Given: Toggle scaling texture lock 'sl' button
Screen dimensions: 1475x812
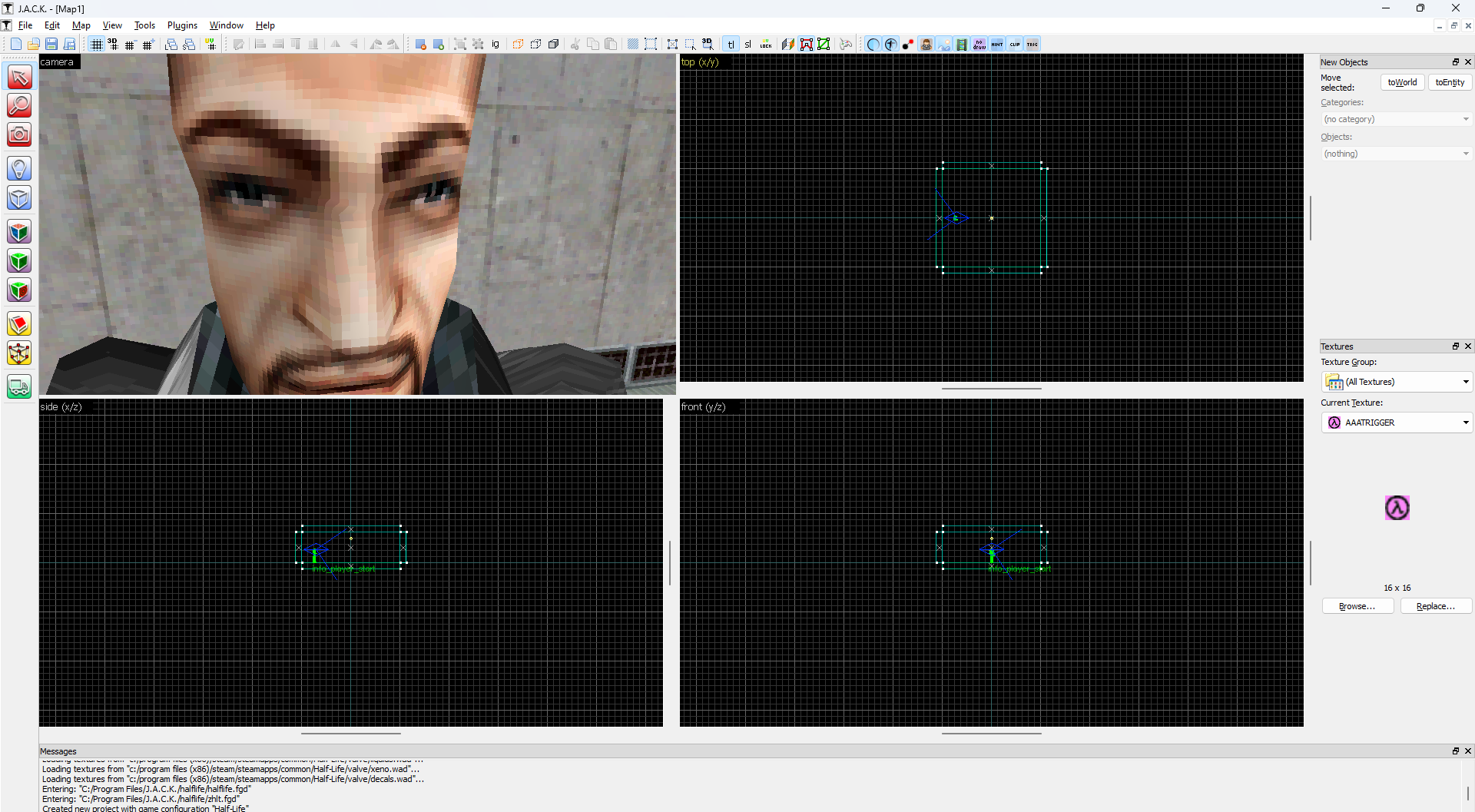Looking at the screenshot, I should pos(748,45).
